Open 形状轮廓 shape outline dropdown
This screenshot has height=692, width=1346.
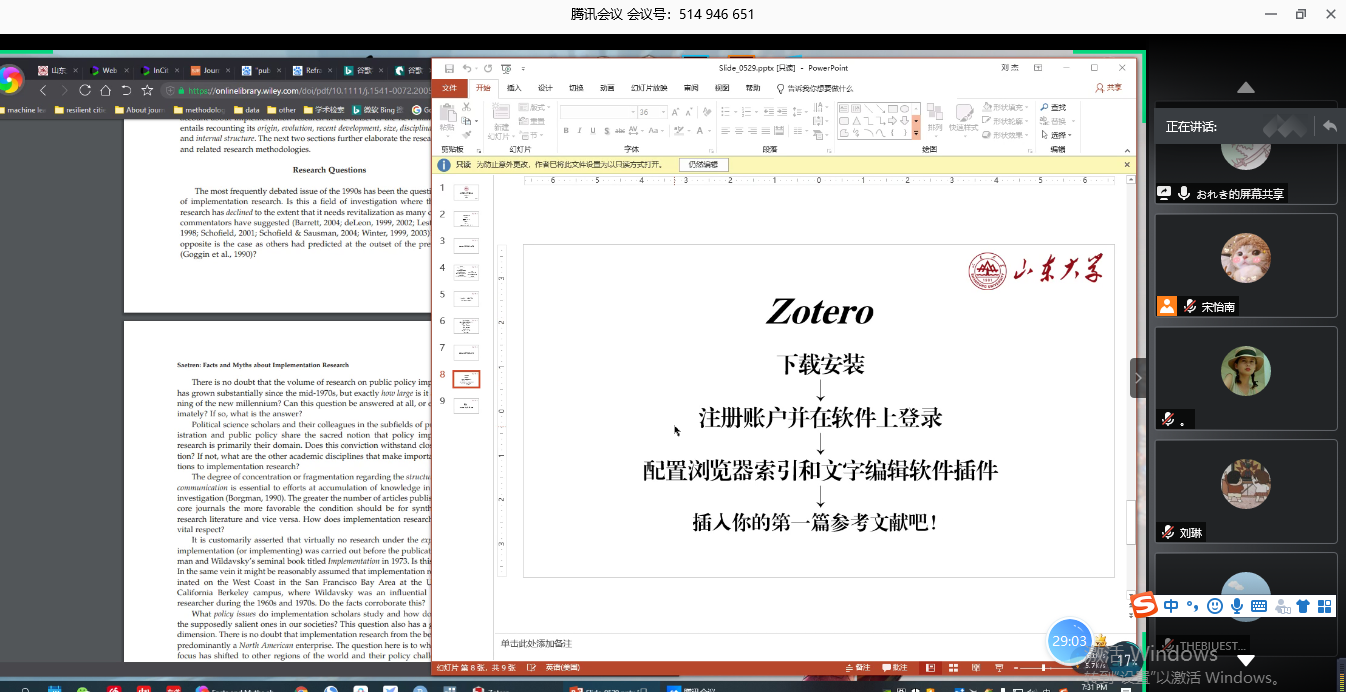[1005, 121]
